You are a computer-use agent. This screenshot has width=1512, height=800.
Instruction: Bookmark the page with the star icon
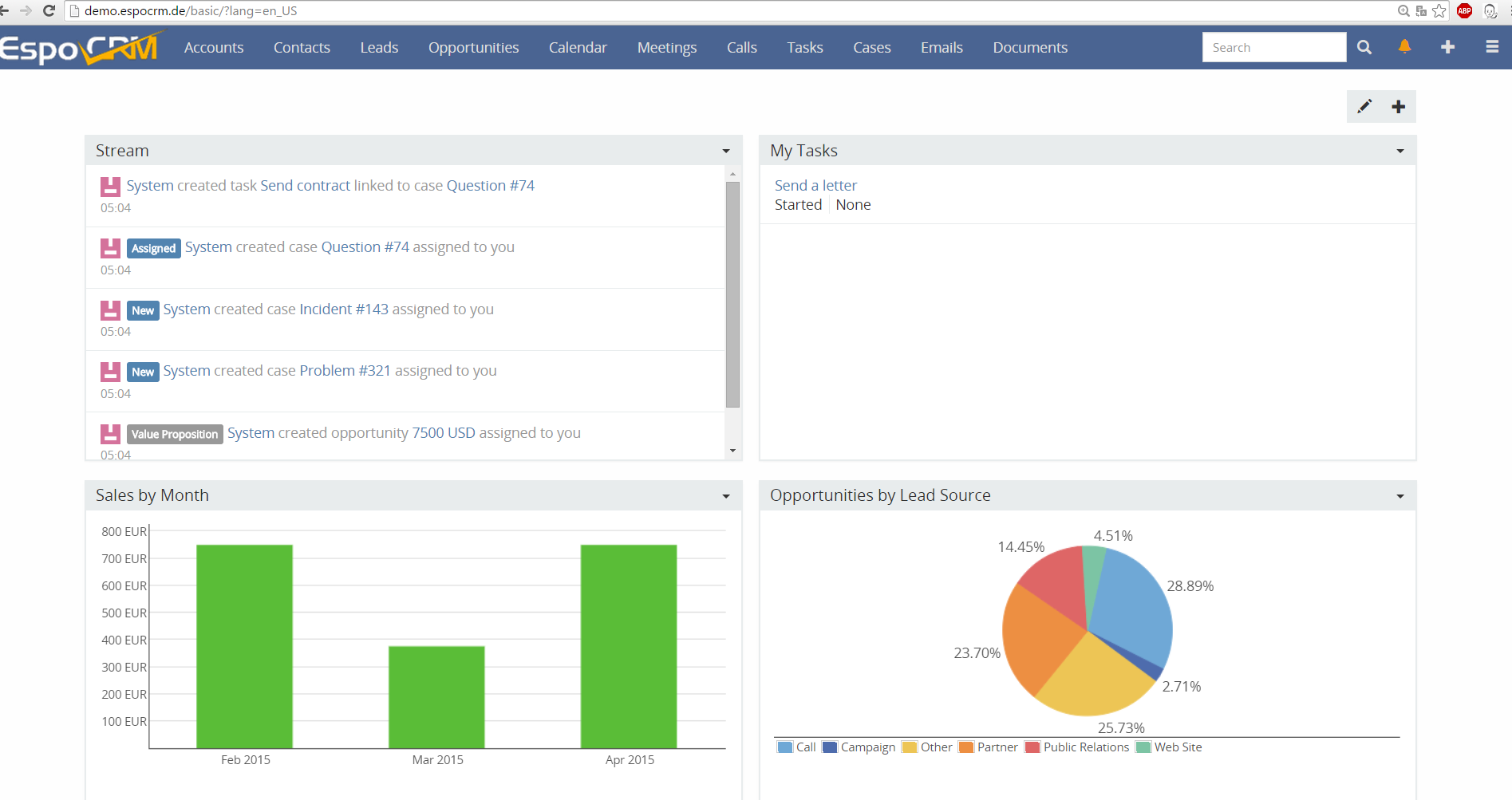tap(1439, 11)
